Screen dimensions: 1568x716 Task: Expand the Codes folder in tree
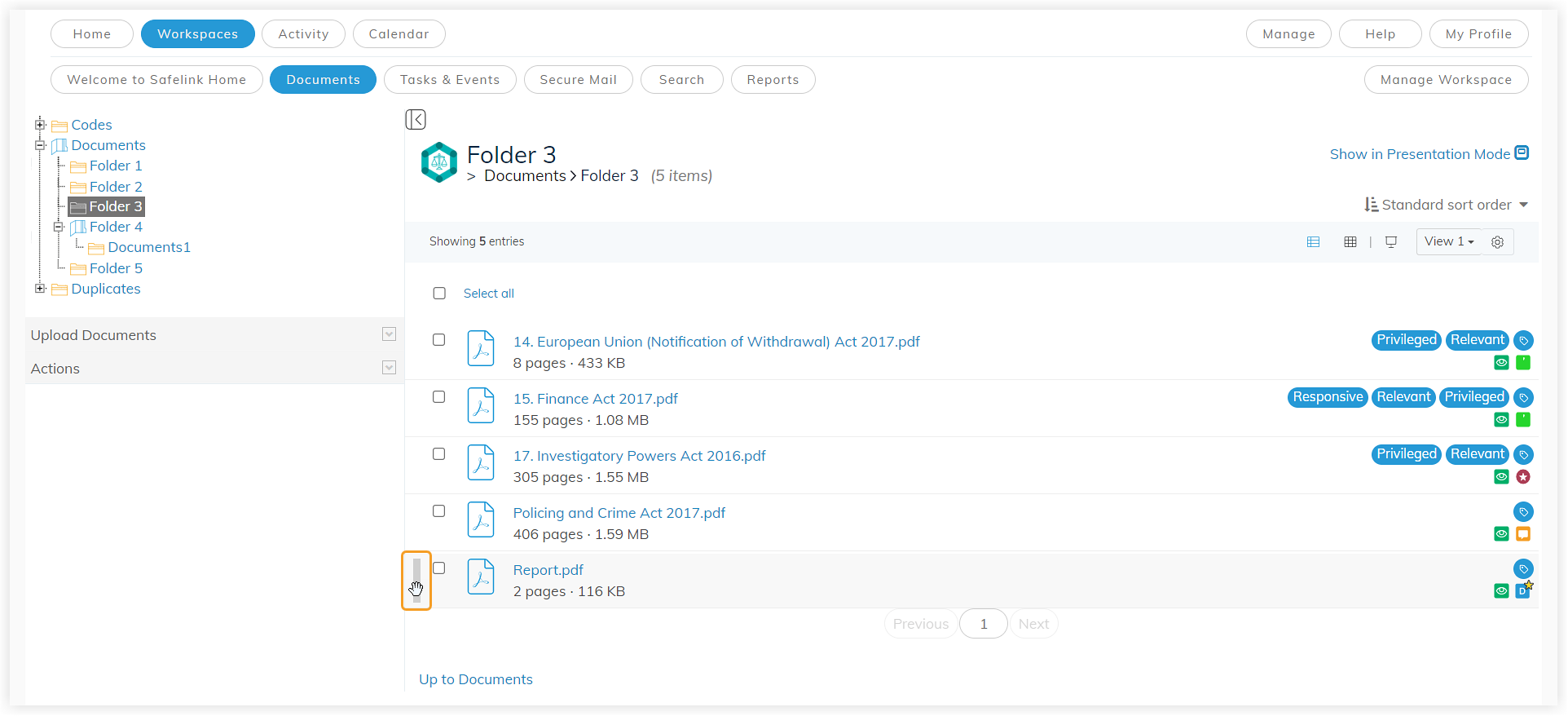(40, 125)
